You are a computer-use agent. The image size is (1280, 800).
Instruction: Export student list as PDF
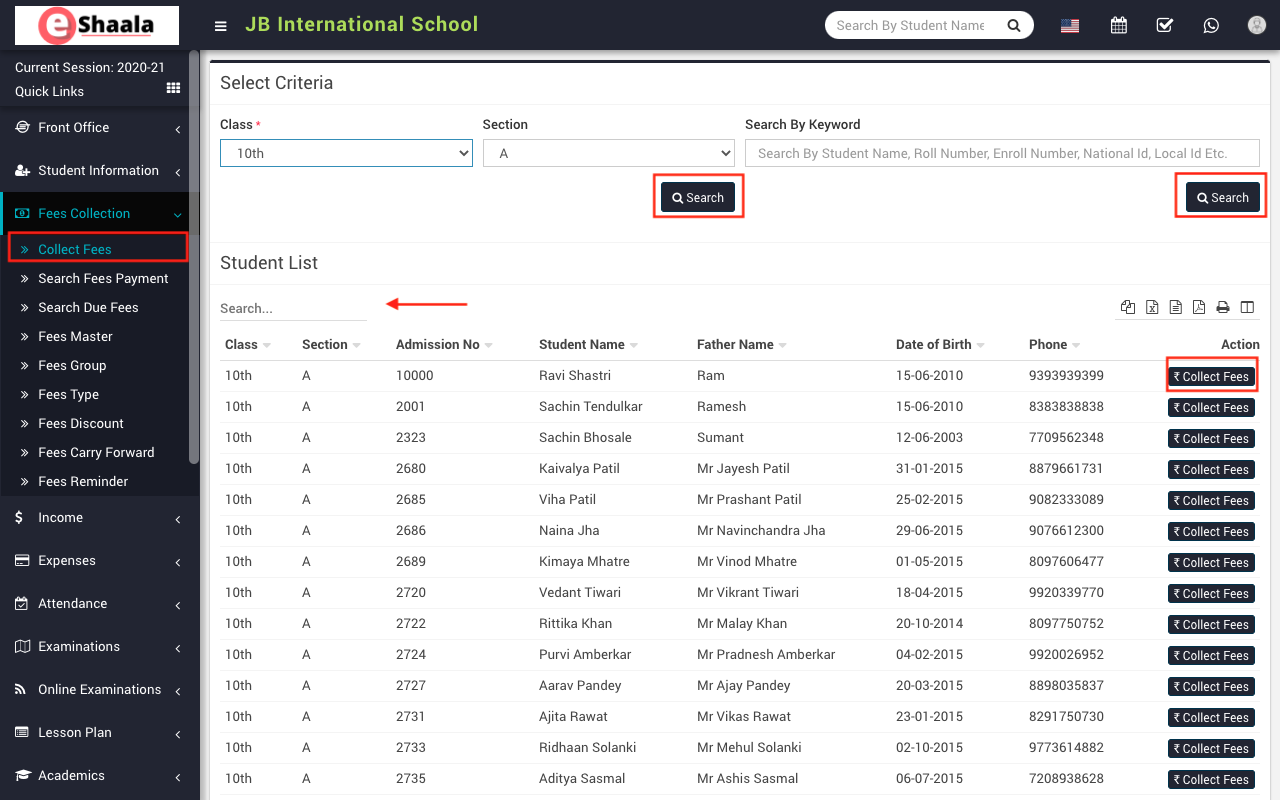coord(1199,308)
